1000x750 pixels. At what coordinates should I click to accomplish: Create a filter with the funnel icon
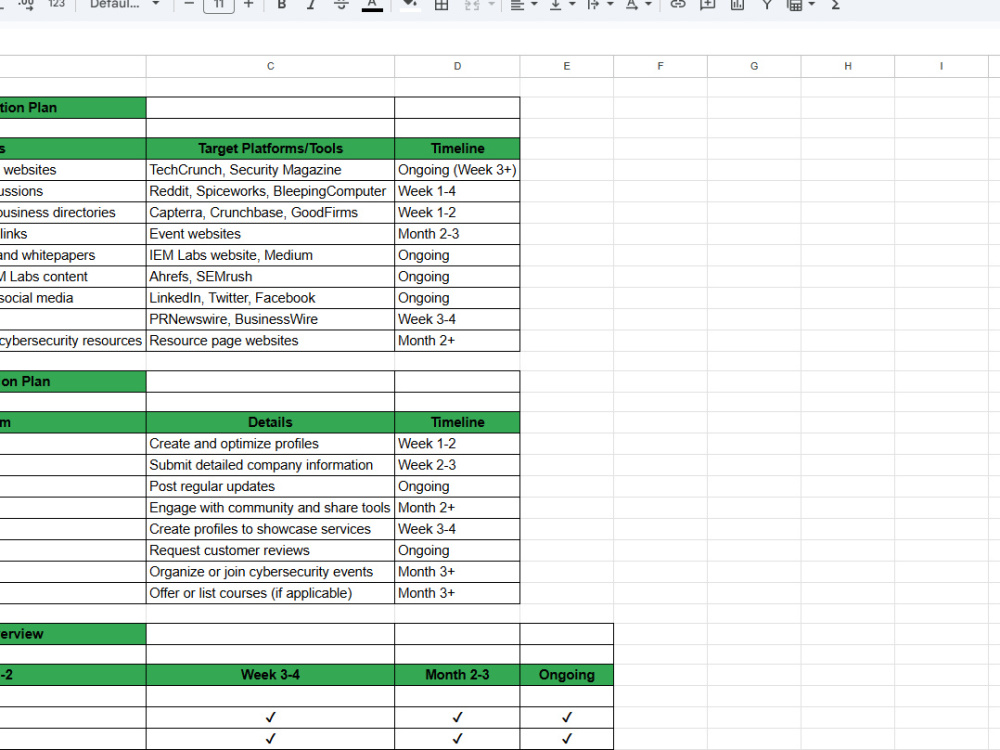pos(767,4)
